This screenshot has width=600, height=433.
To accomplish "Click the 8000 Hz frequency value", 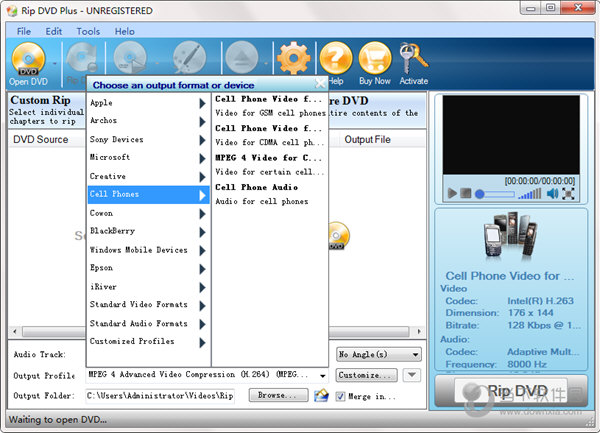I will pyautogui.click(x=527, y=364).
